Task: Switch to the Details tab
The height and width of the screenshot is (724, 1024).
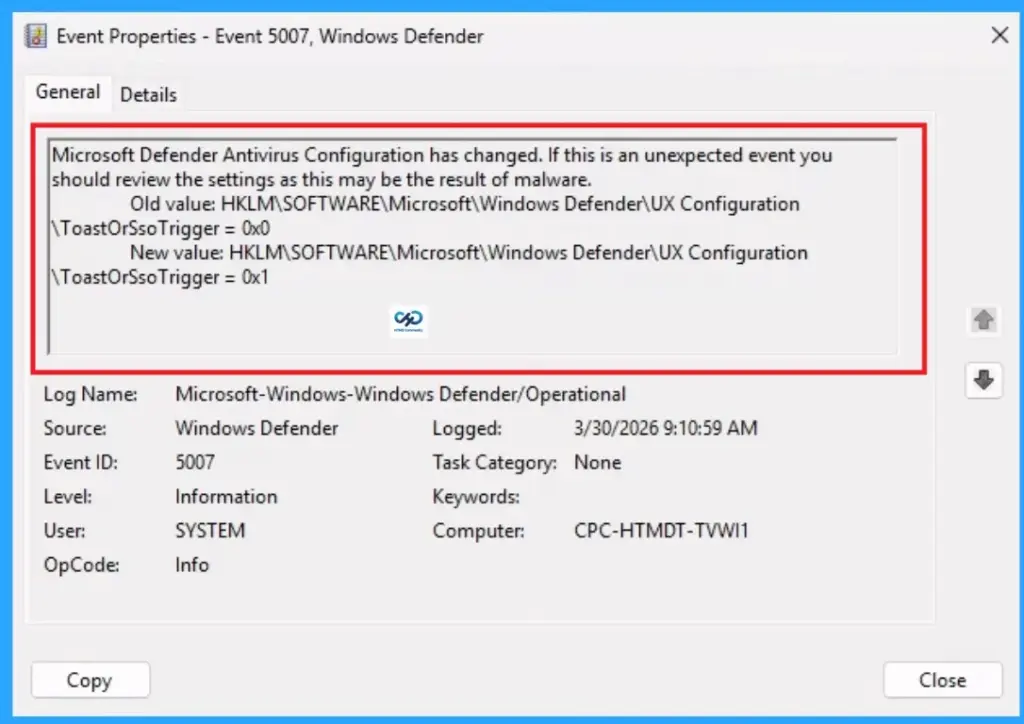Action: 147,95
